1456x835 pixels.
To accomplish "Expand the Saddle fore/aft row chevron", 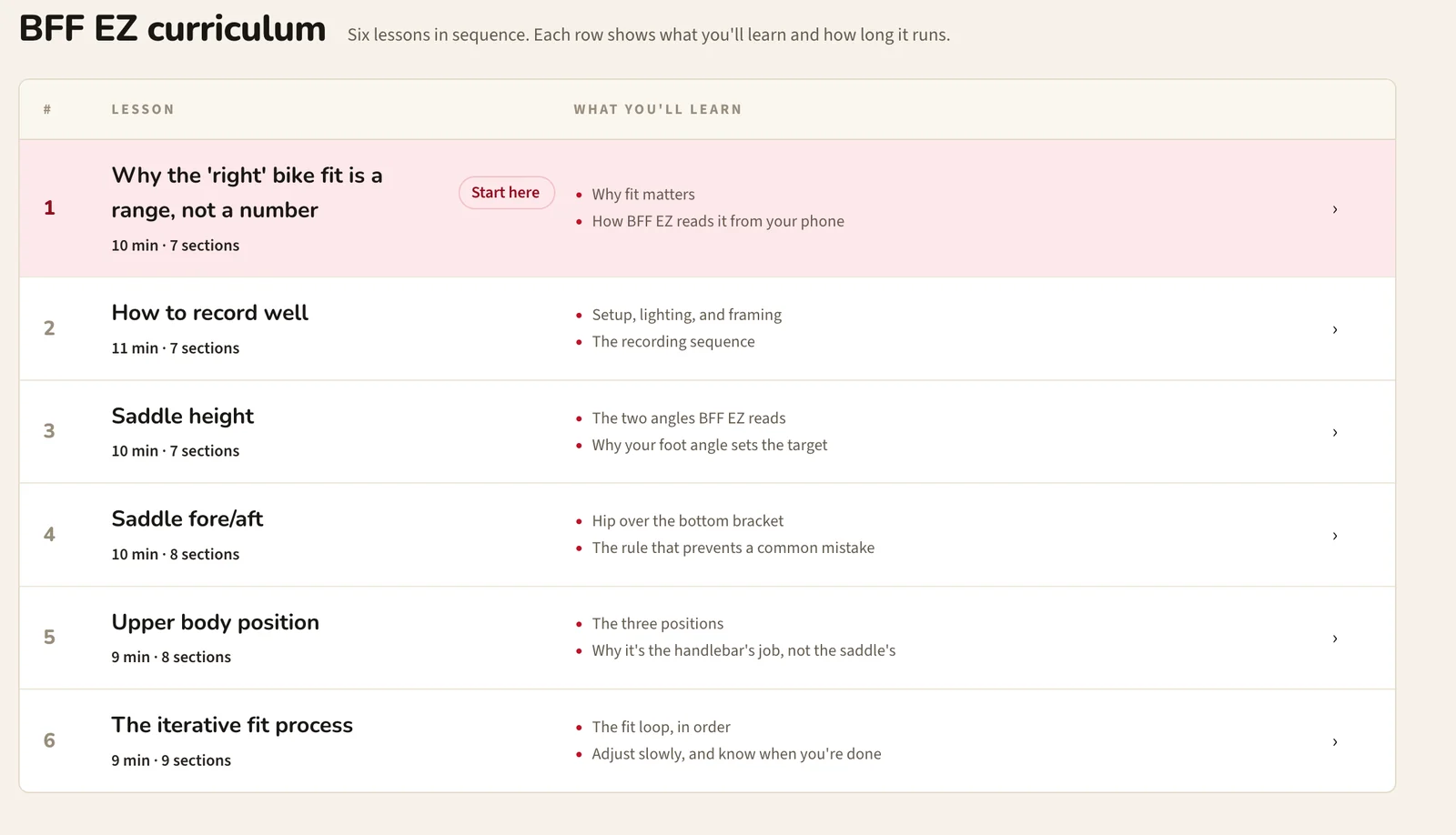I will tap(1335, 536).
